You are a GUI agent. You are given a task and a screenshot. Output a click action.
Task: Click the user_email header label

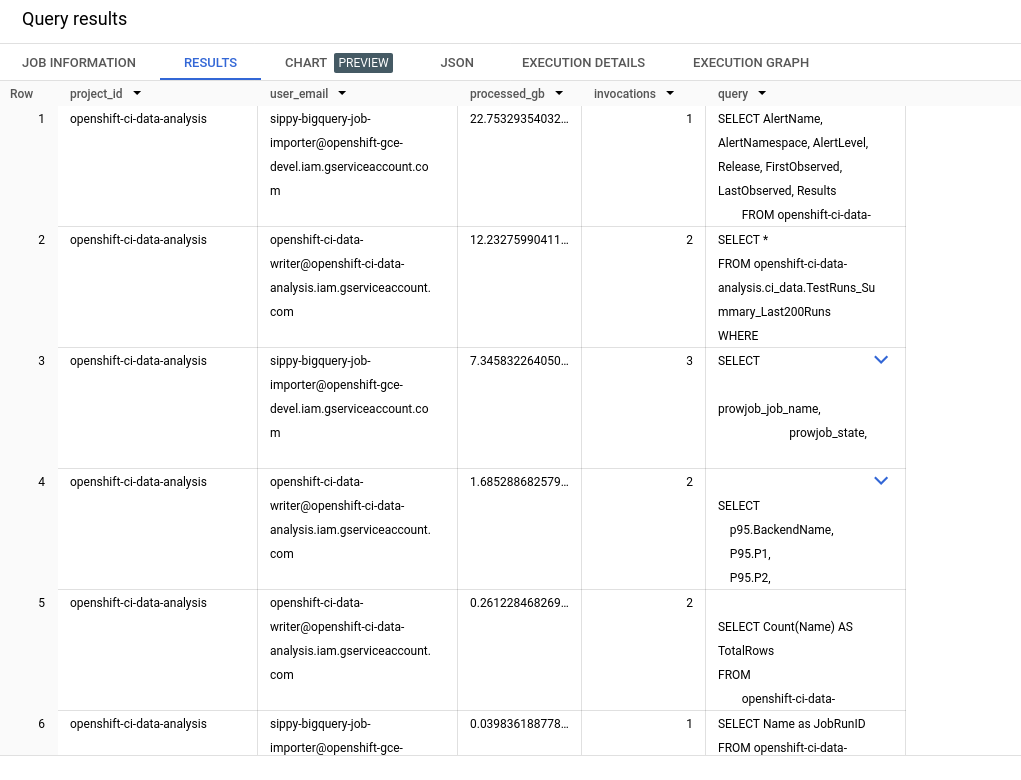coord(299,94)
